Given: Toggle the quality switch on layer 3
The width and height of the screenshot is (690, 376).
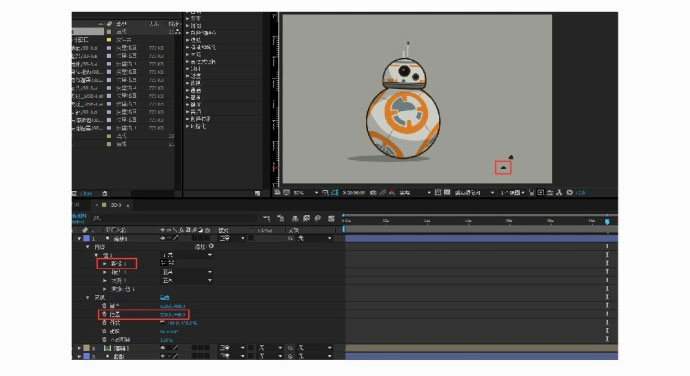Looking at the screenshot, I should 176,356.
